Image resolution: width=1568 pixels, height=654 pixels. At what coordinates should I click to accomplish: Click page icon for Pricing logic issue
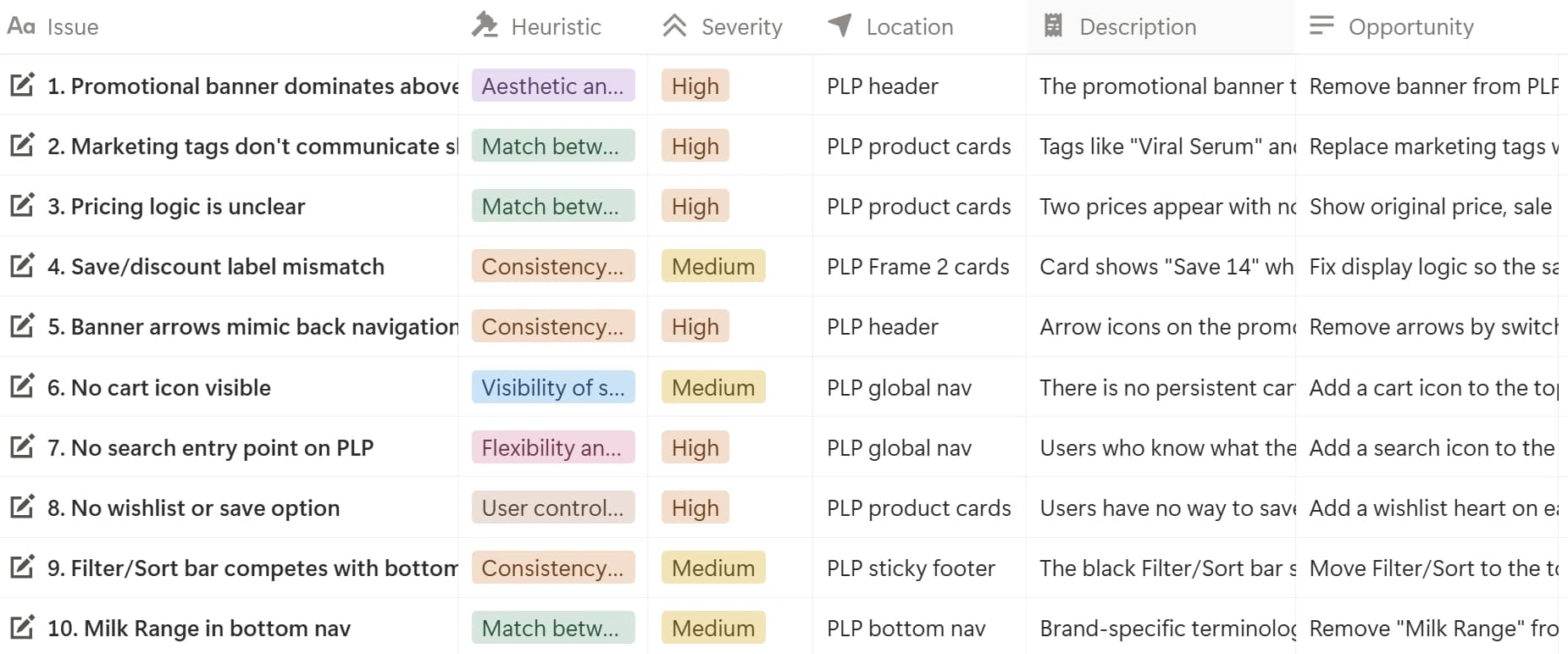[x=22, y=205]
